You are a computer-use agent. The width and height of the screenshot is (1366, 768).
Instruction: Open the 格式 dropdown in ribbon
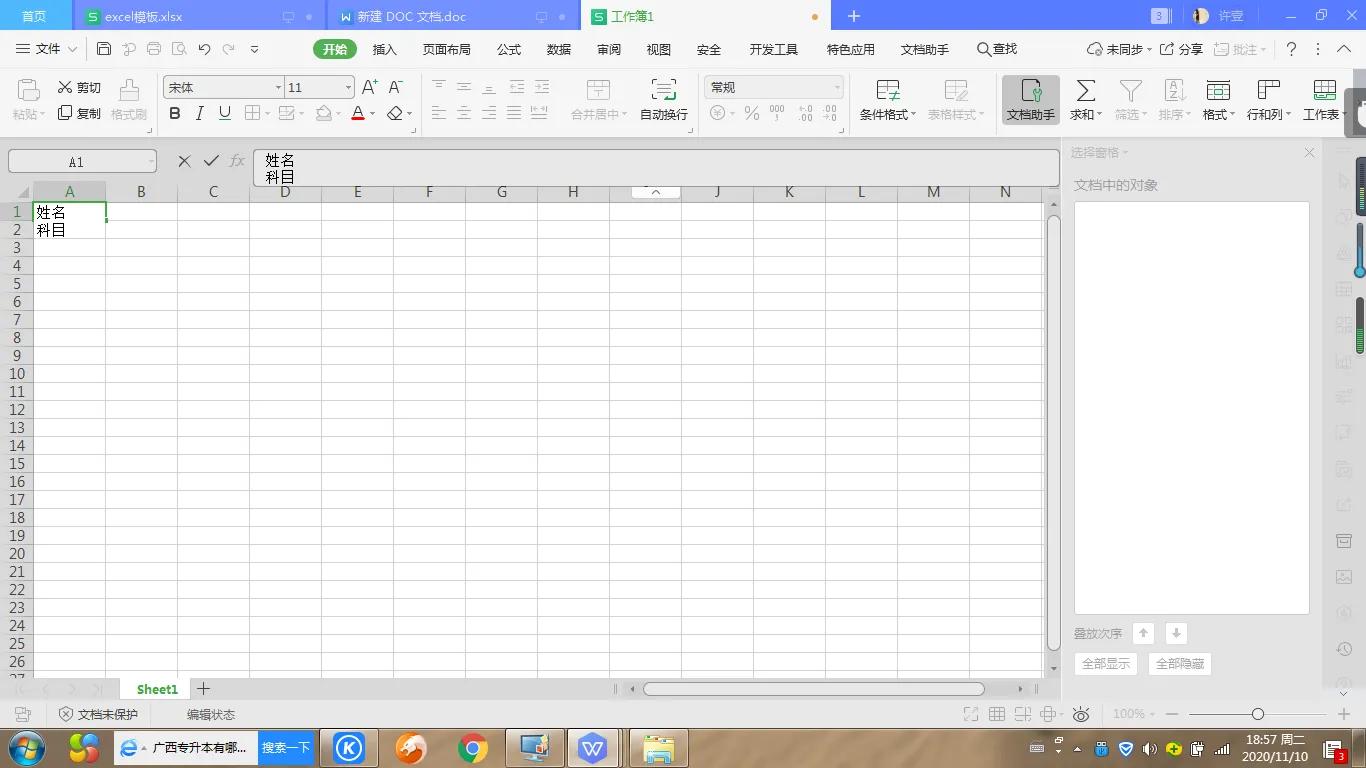(1218, 100)
